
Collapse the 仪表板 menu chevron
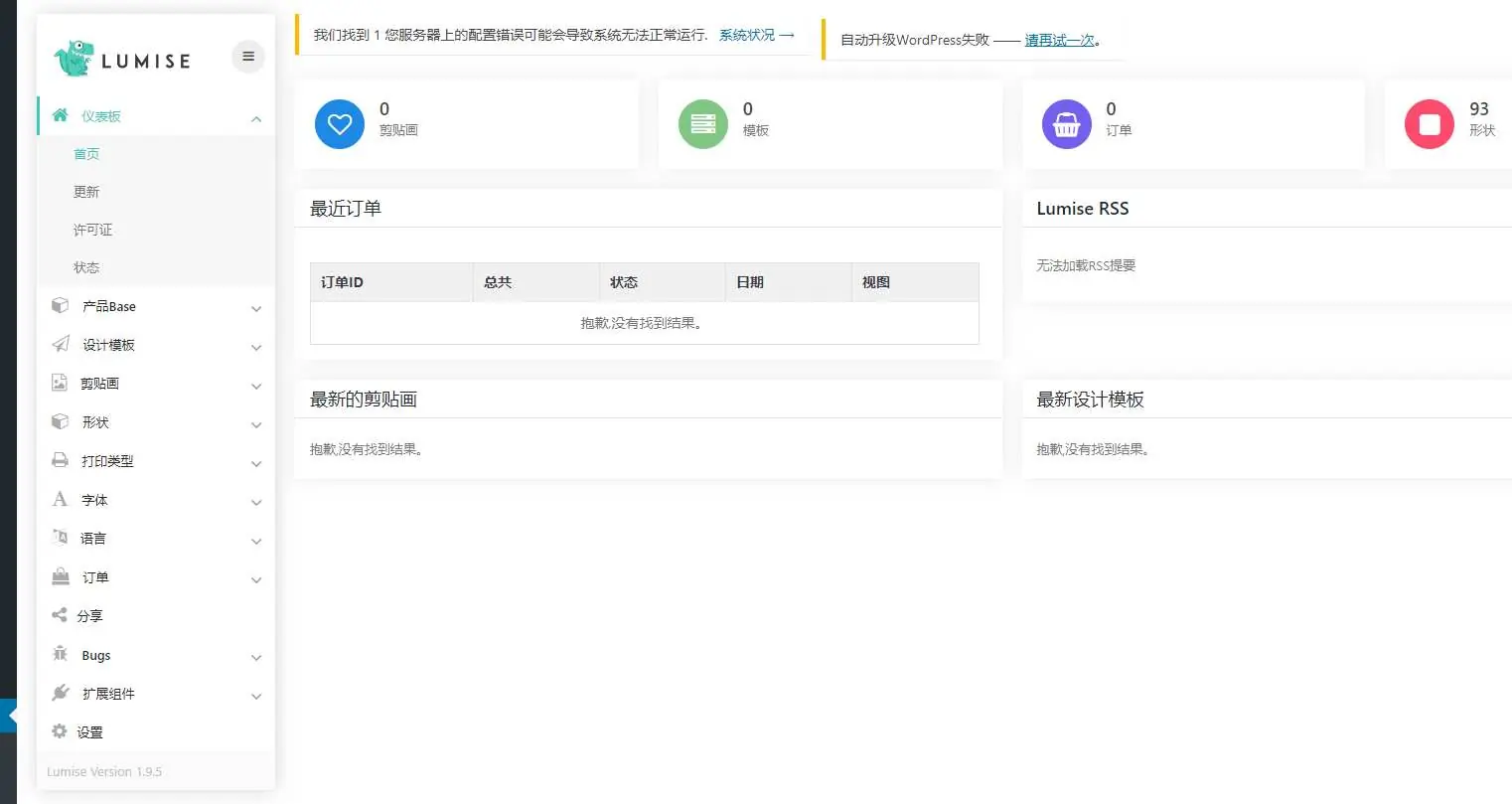(256, 118)
